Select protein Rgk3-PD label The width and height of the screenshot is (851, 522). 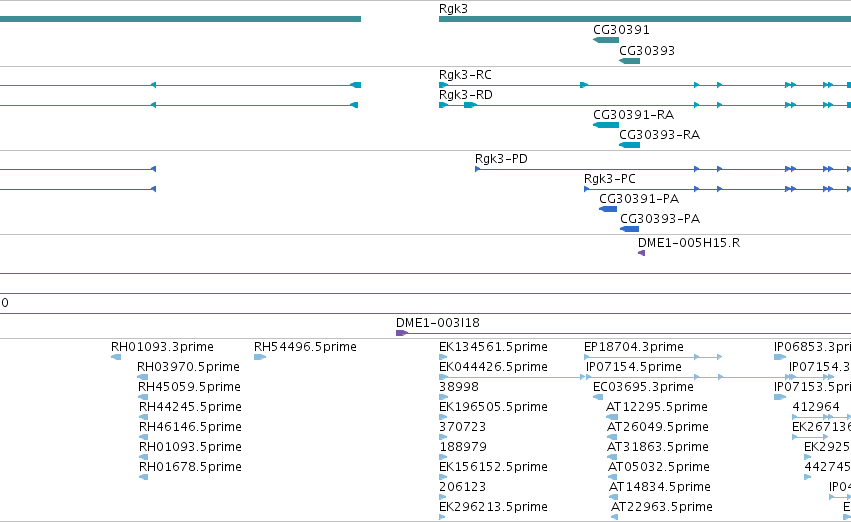tap(501, 159)
